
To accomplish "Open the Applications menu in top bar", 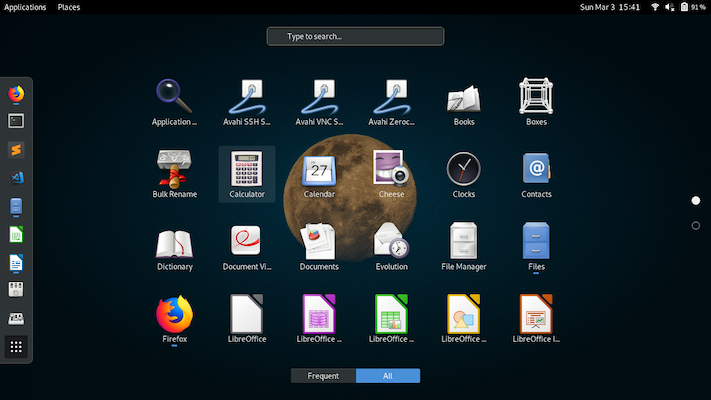I will (x=25, y=7).
